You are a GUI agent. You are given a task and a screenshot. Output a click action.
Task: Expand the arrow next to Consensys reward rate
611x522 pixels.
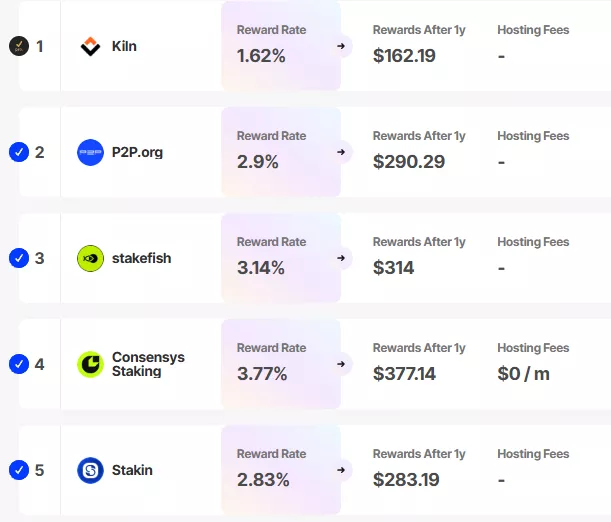pos(341,364)
